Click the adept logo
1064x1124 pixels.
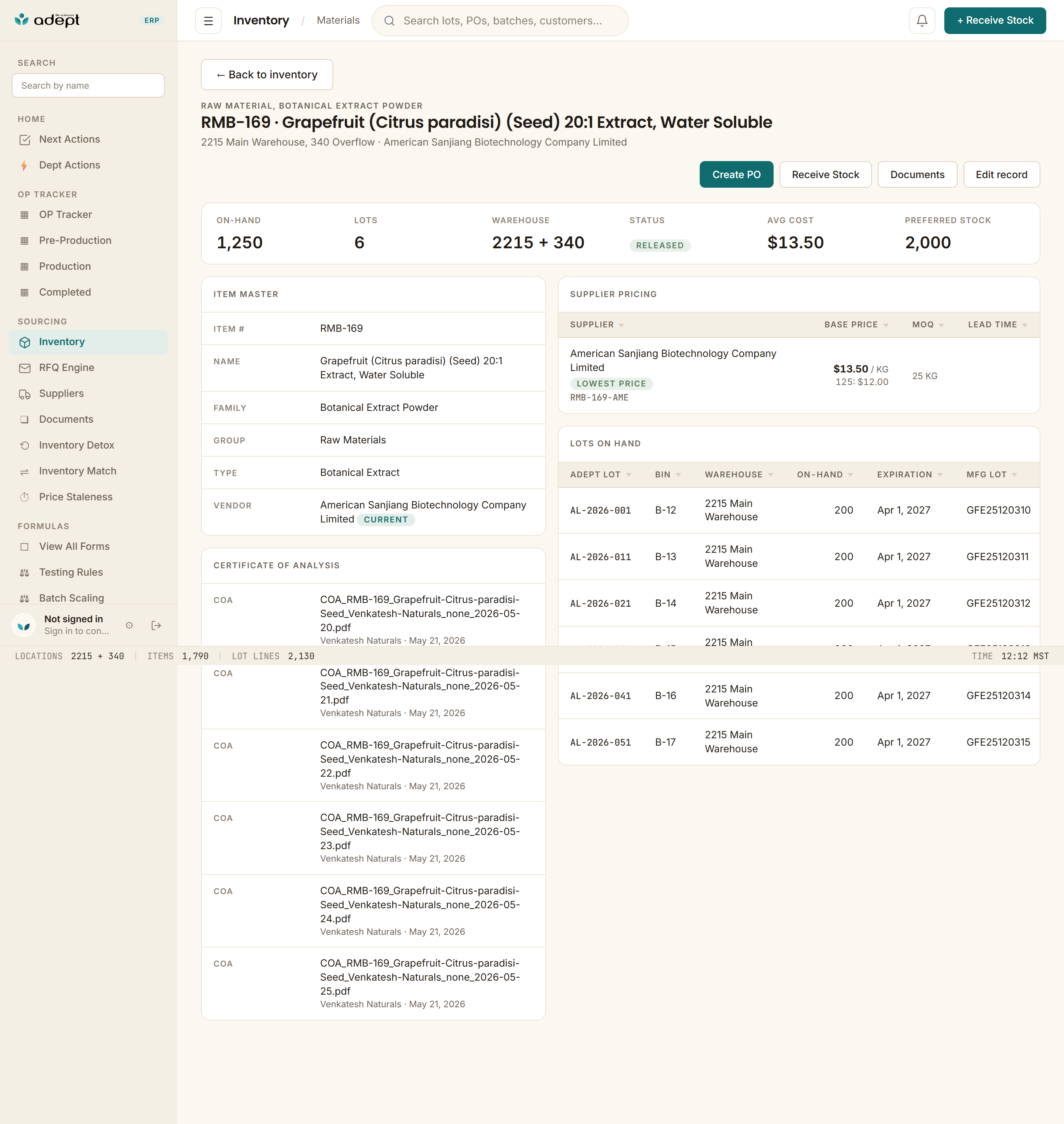[47, 20]
